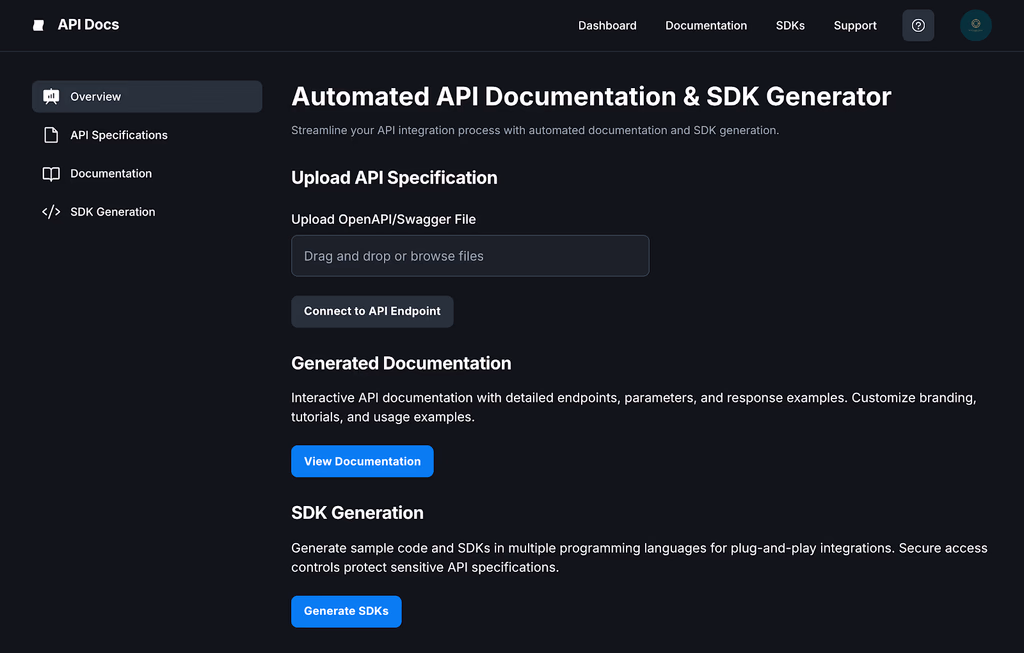The height and width of the screenshot is (653, 1024).
Task: Select Documentation label in the sidebar
Action: pos(111,174)
